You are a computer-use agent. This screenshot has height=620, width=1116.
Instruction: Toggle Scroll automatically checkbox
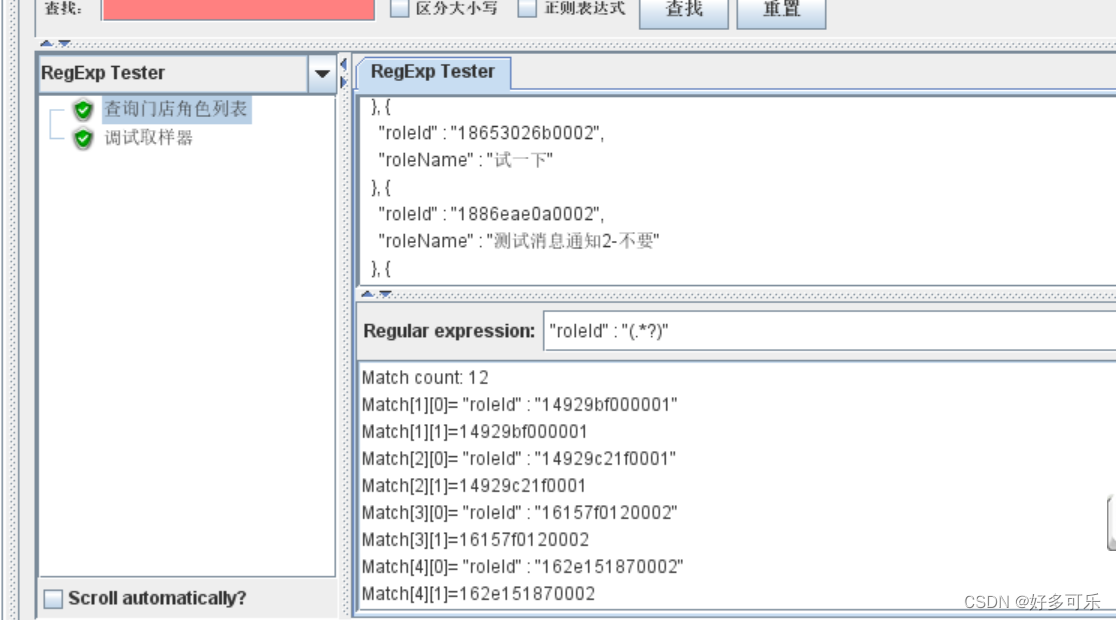click(53, 599)
